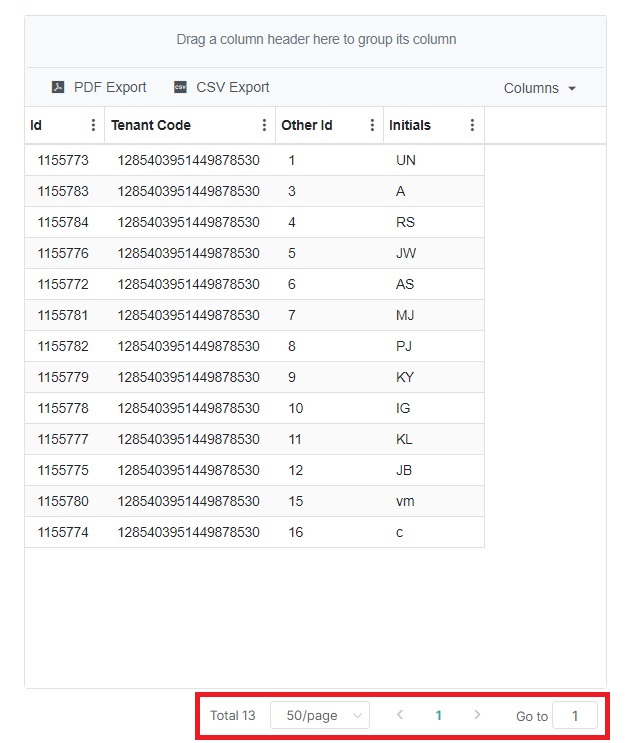Click the Go to page input field
This screenshot has height=743, width=631.
coord(575,716)
